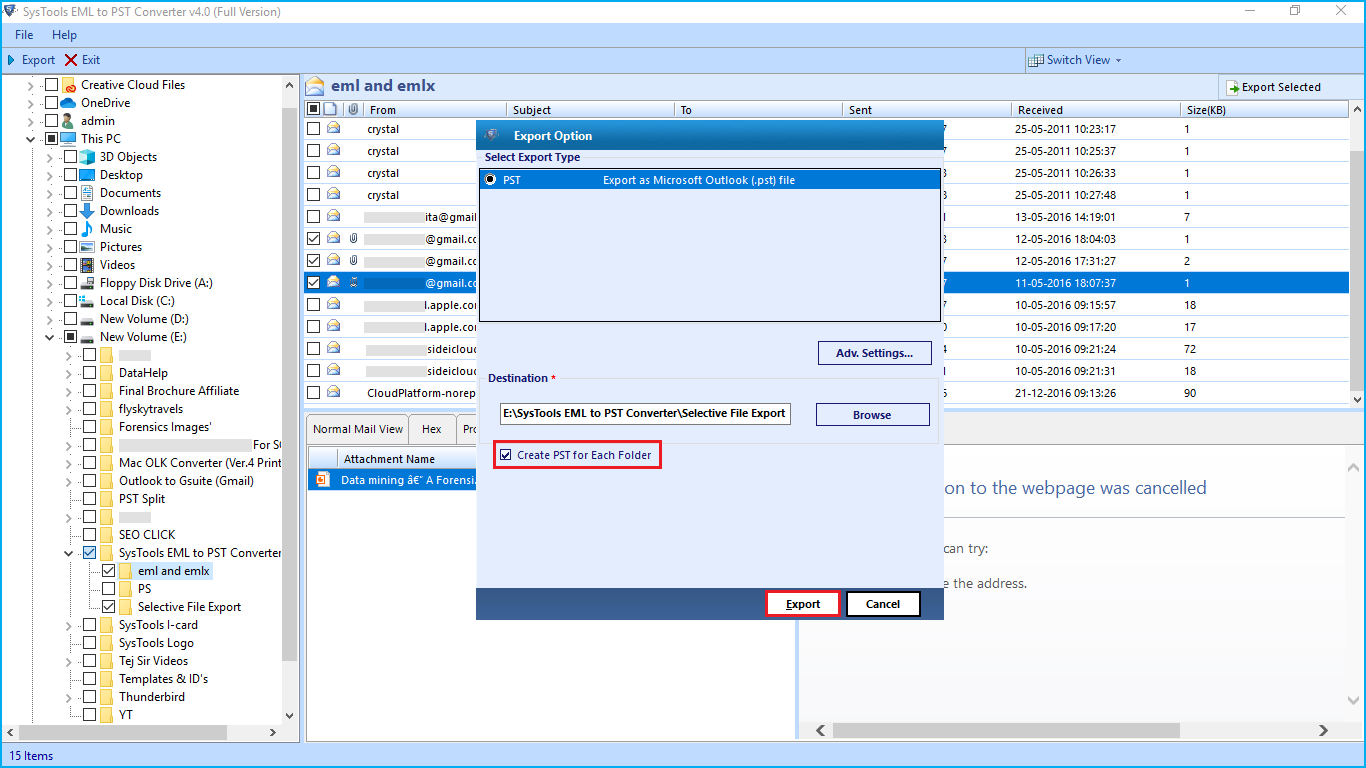Expand the Creative Cloud Files node
This screenshot has width=1366, height=768.
tap(31, 85)
